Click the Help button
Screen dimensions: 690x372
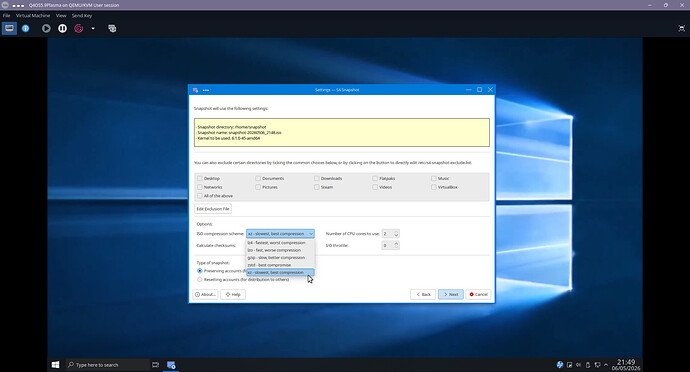[x=233, y=295]
